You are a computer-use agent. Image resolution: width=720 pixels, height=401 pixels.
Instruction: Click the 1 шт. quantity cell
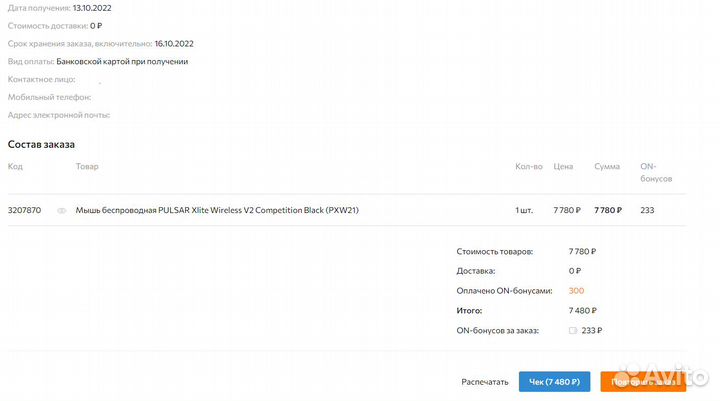tap(524, 210)
